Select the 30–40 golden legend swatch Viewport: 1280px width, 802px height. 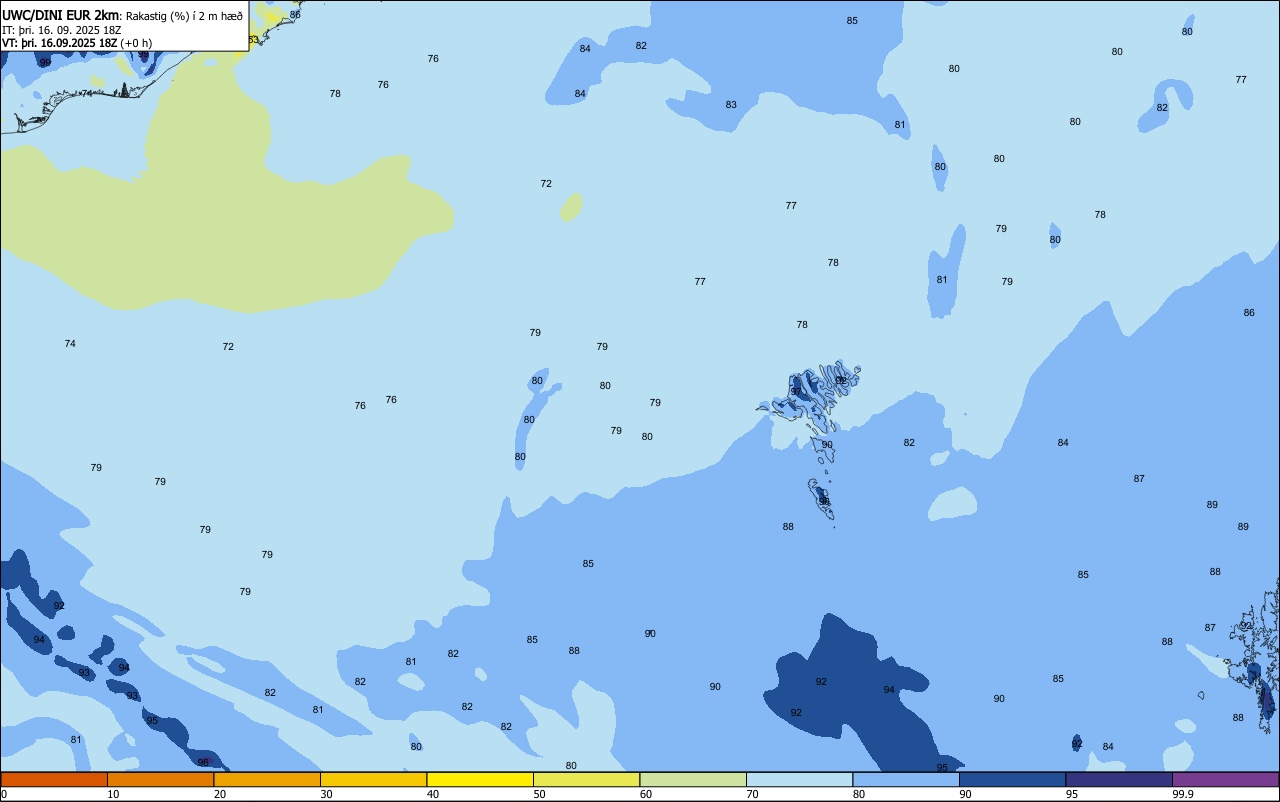click(373, 779)
